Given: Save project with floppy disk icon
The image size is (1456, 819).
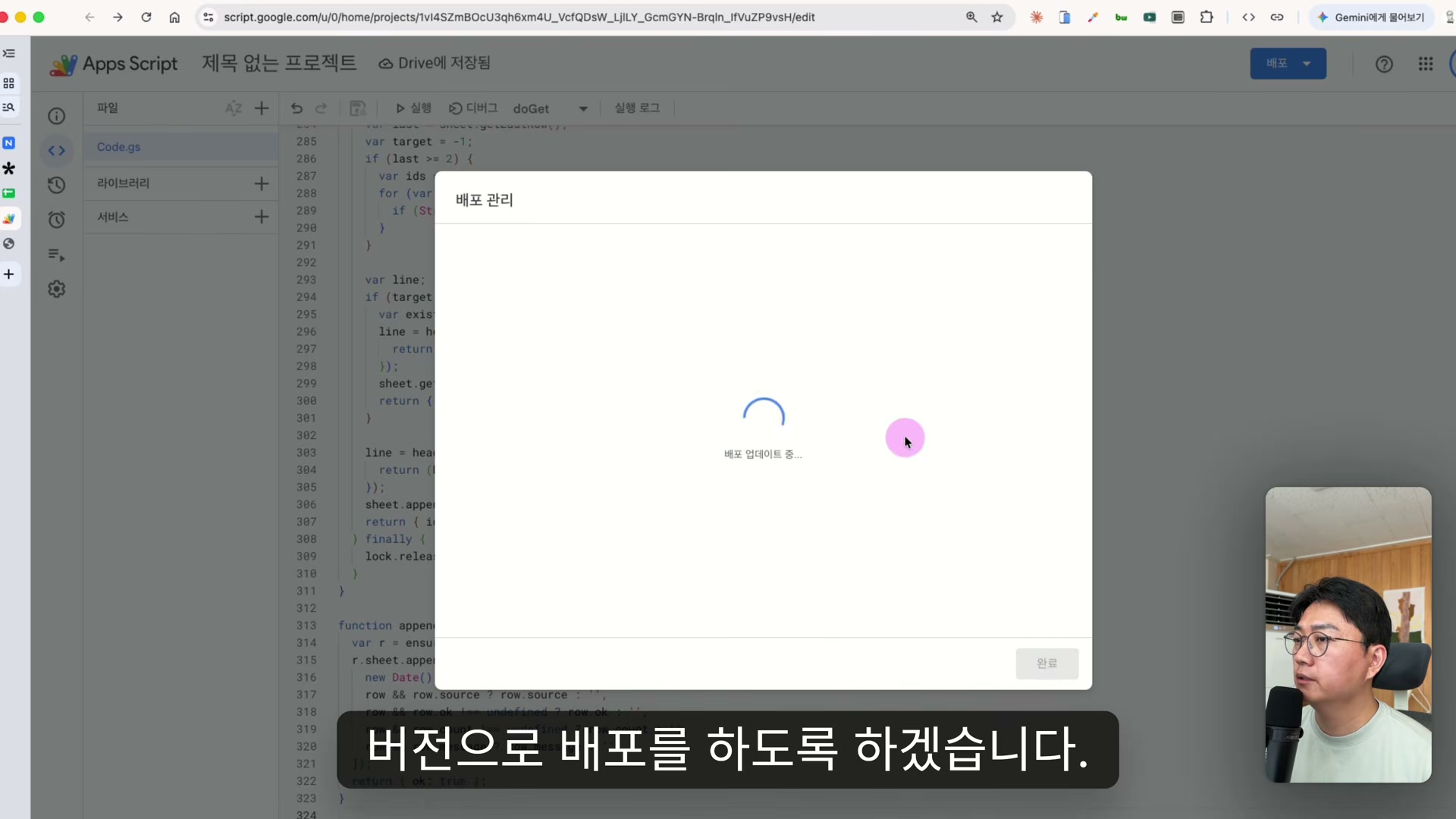Looking at the screenshot, I should pos(358,108).
